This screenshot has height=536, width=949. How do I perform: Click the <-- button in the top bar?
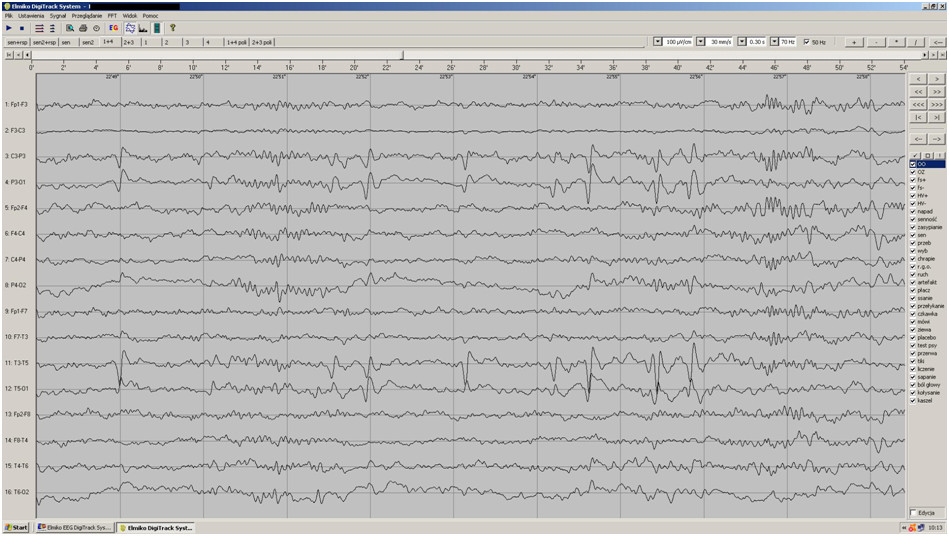tap(938, 42)
